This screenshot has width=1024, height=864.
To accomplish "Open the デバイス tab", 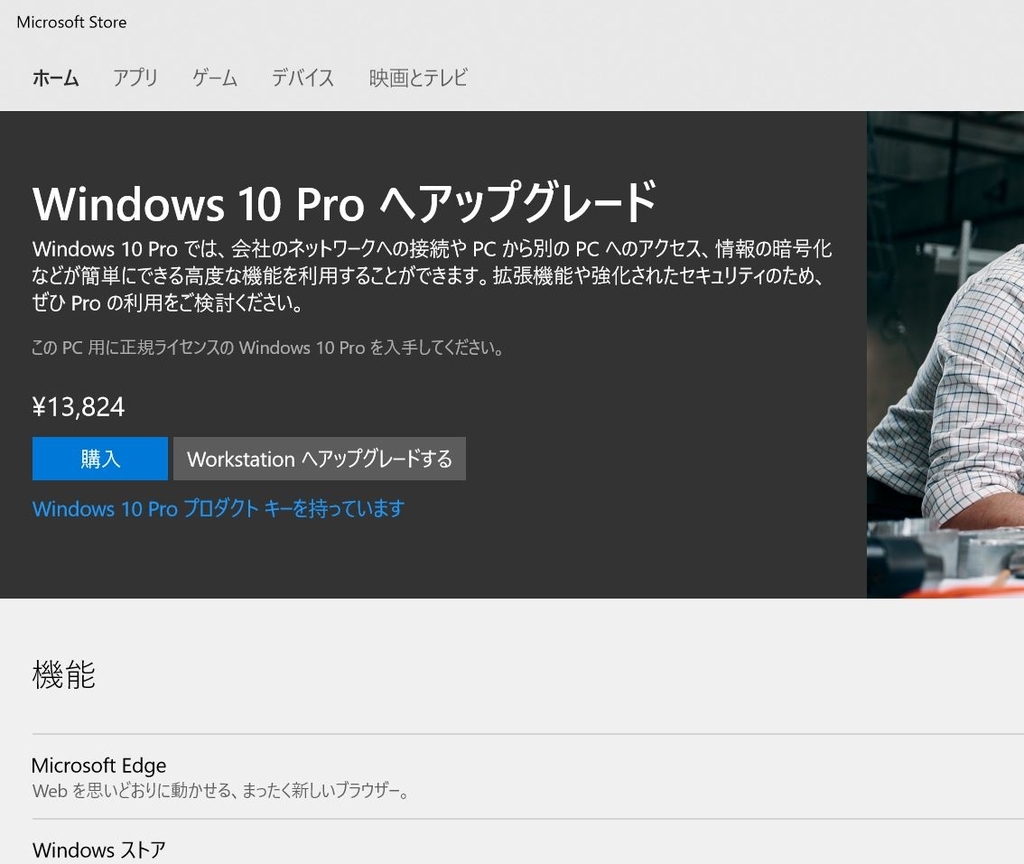I will click(302, 78).
